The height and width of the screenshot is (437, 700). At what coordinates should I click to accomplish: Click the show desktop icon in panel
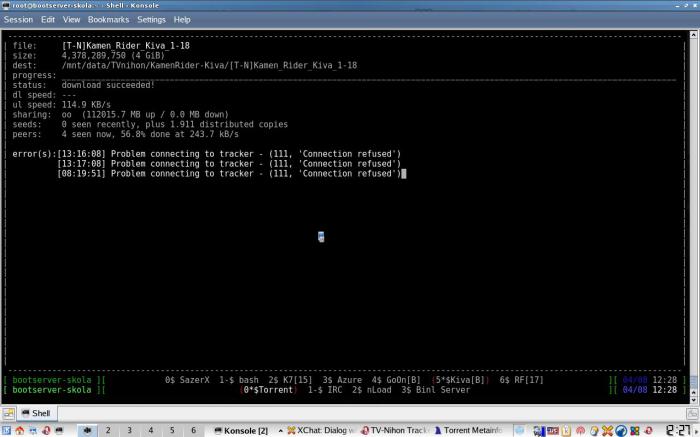pyautogui.click(x=33, y=430)
